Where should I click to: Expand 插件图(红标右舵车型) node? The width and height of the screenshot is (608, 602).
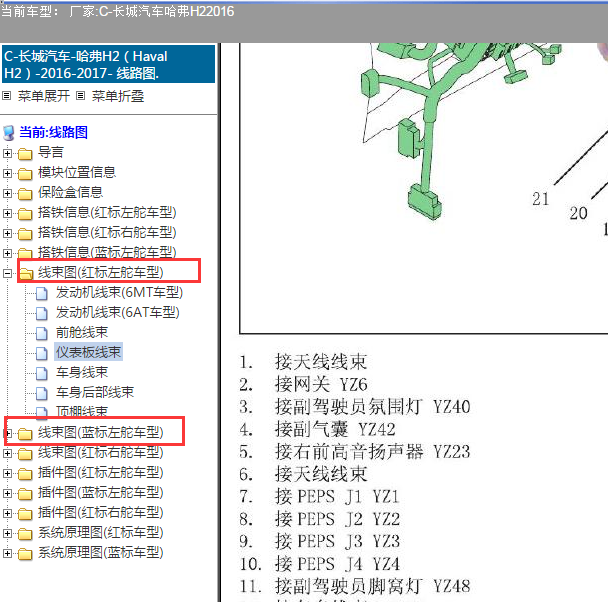click(x=7, y=513)
